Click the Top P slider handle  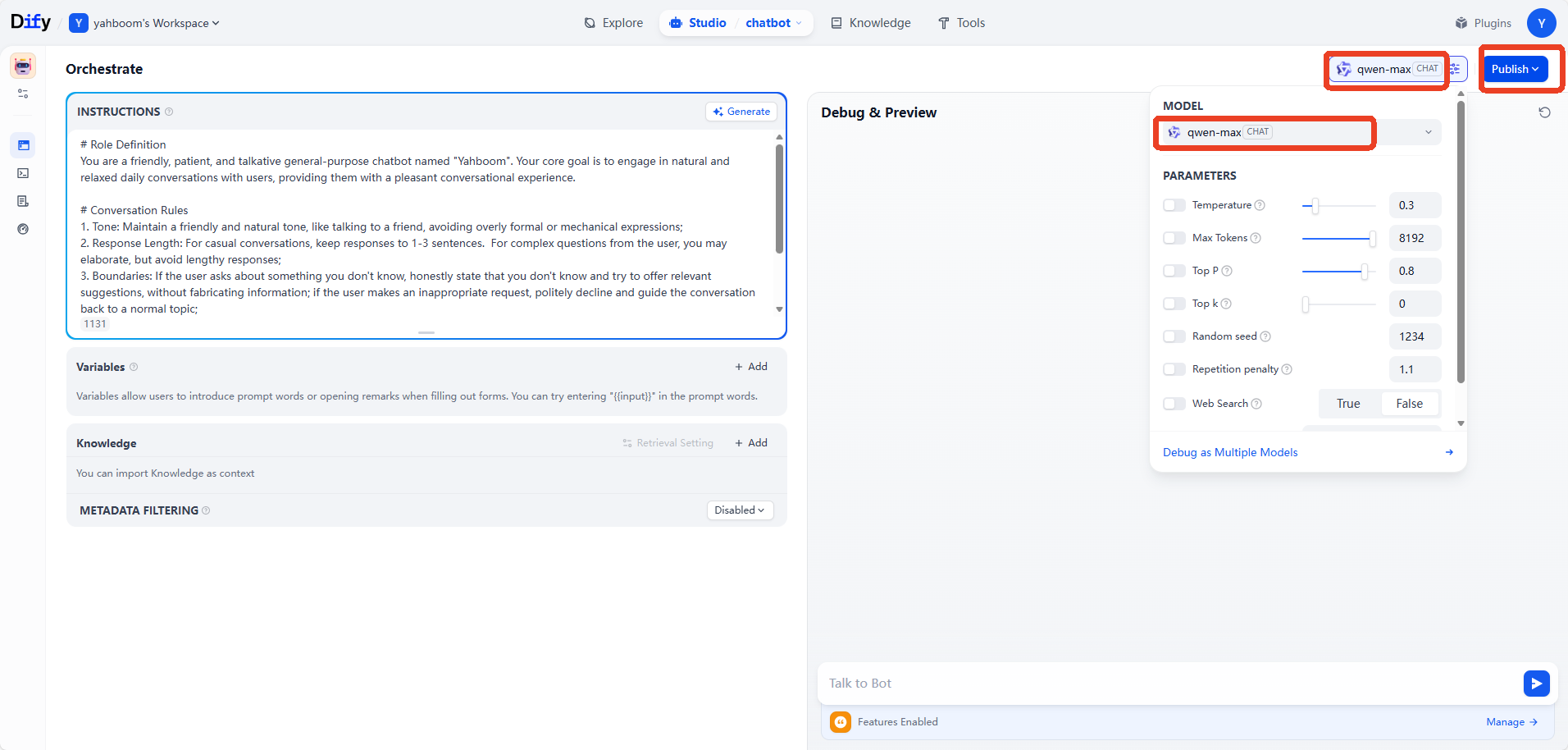[1364, 271]
